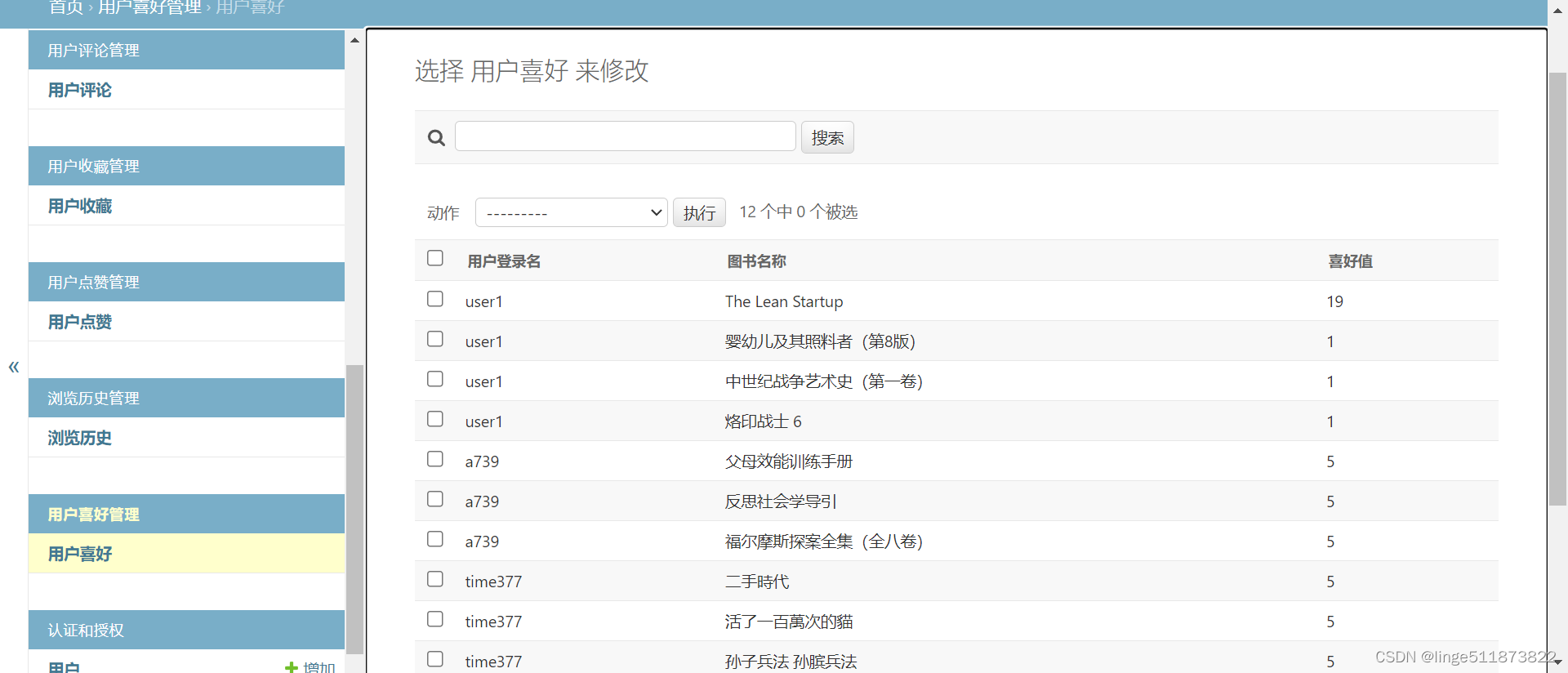Image resolution: width=1568 pixels, height=673 pixels.
Task: Check the row for 反思社会学导引
Action: point(435,499)
